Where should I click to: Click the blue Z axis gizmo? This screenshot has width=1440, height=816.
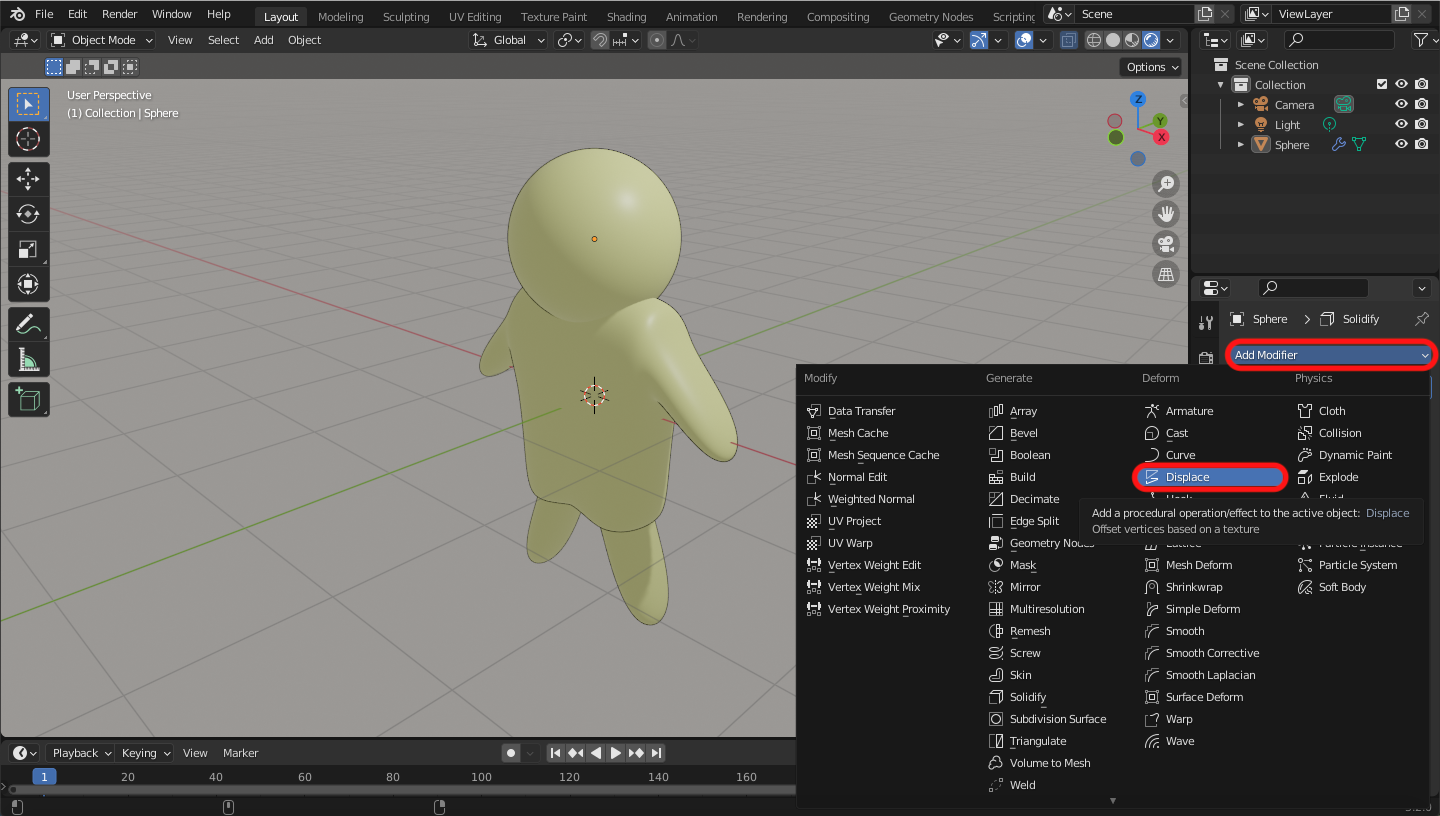pyautogui.click(x=1138, y=99)
